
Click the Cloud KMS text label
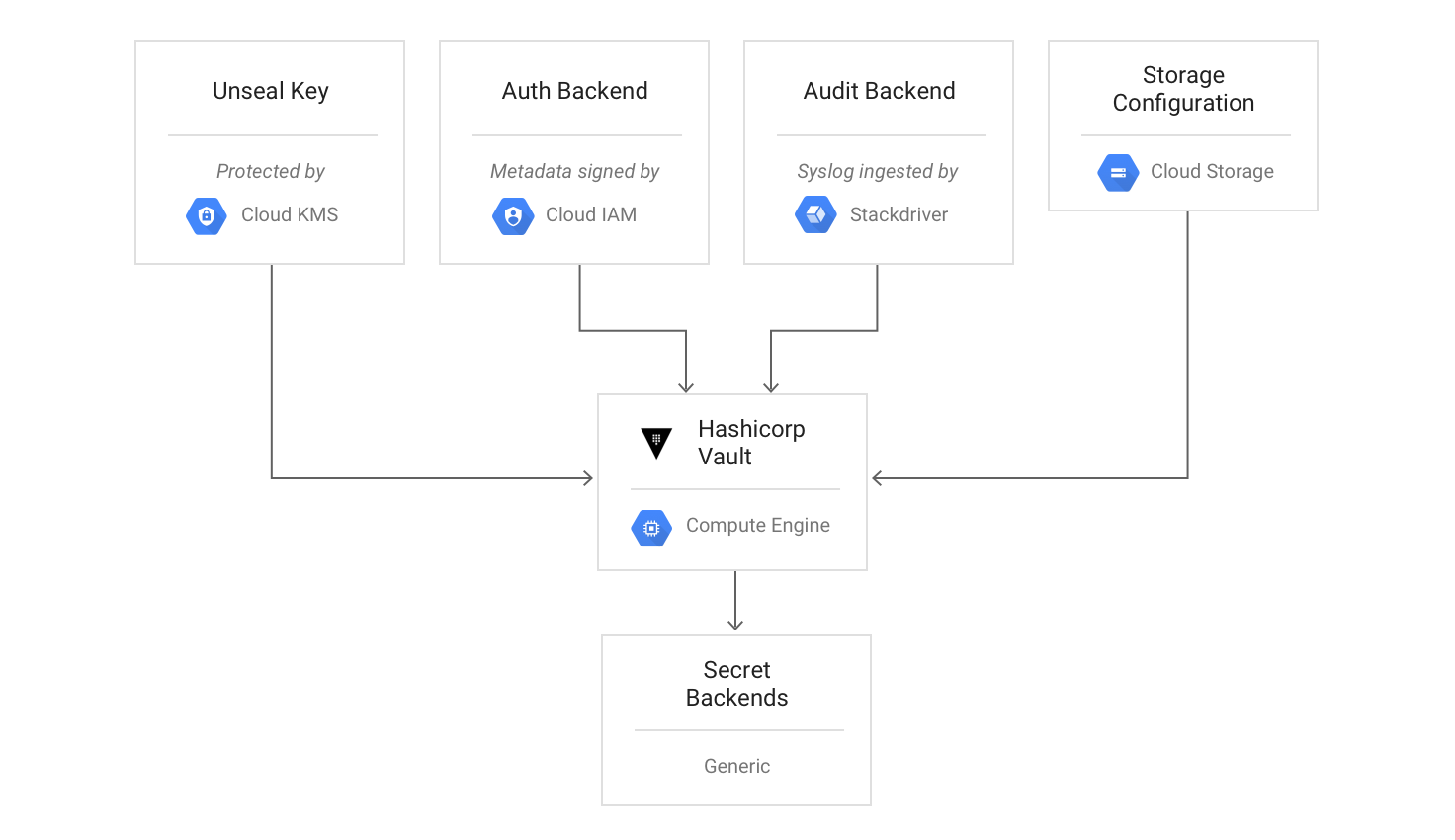[290, 214]
